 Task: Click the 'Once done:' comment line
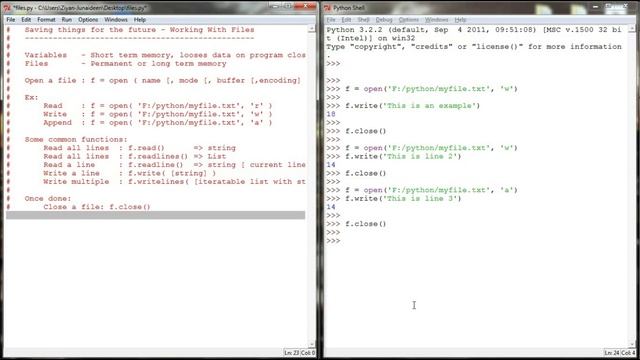tap(48, 199)
